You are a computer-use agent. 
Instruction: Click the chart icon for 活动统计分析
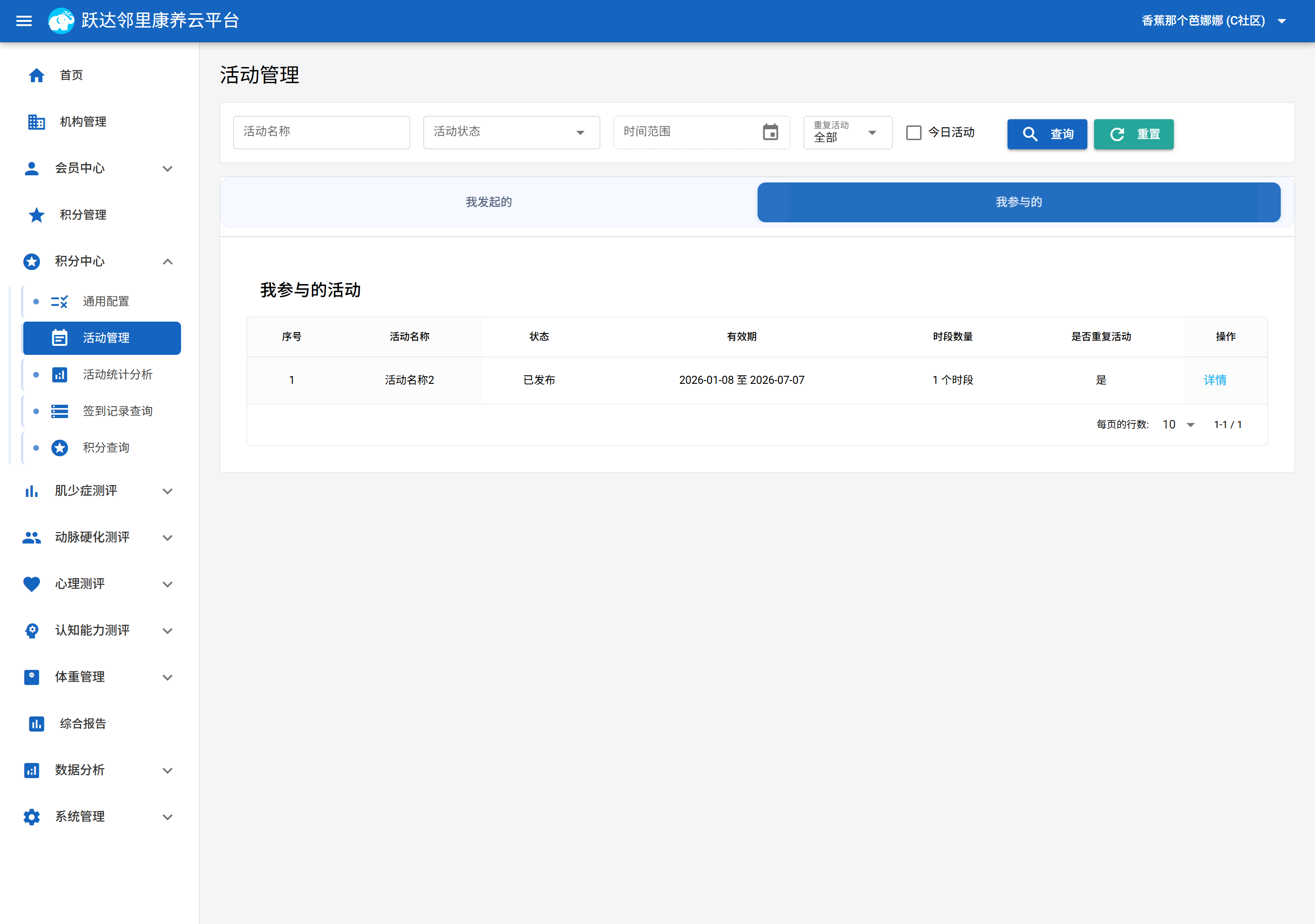click(x=59, y=374)
